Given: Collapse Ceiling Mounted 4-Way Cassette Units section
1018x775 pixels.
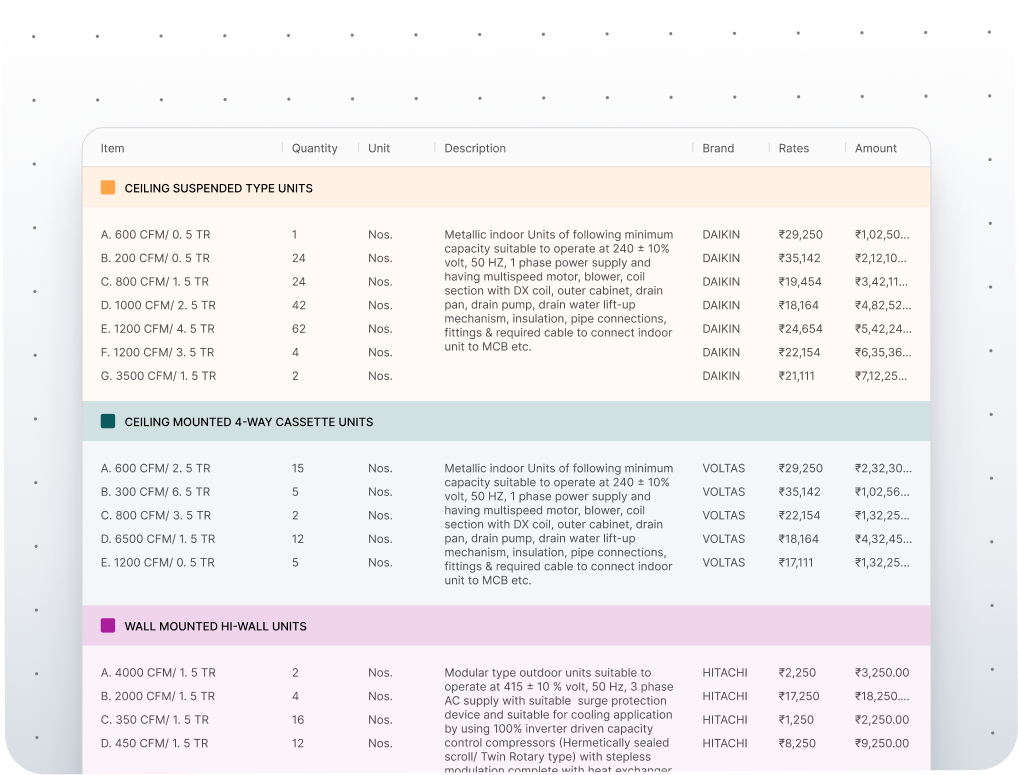Looking at the screenshot, I should point(248,422).
